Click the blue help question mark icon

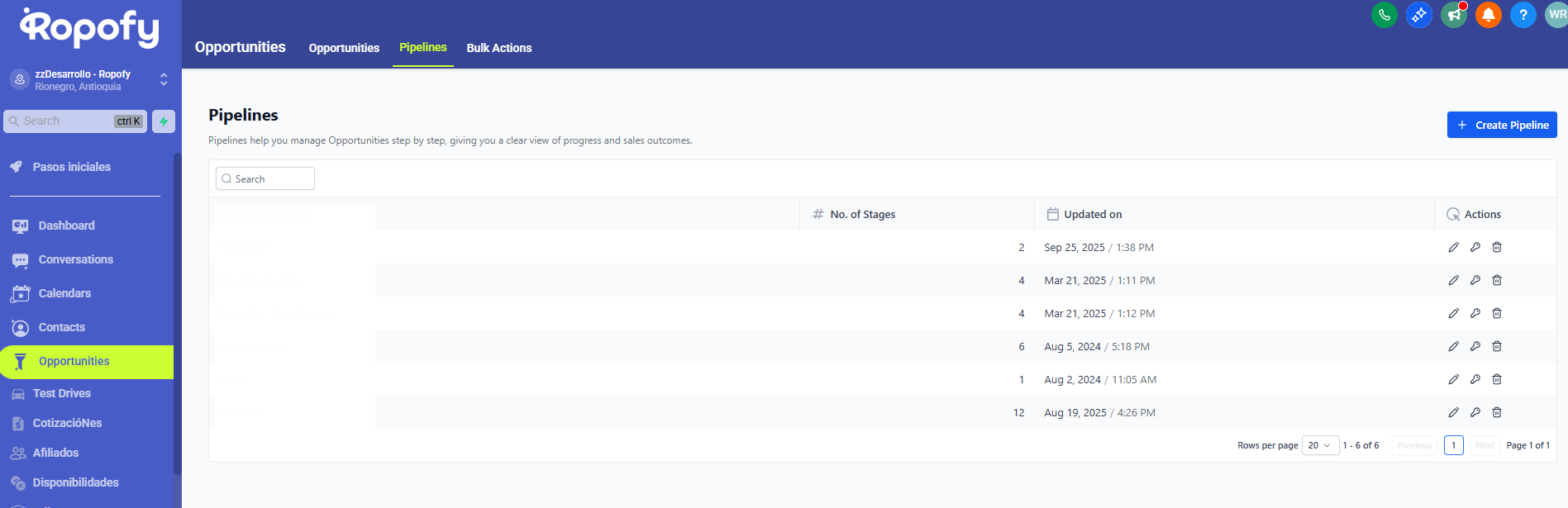[x=1523, y=15]
